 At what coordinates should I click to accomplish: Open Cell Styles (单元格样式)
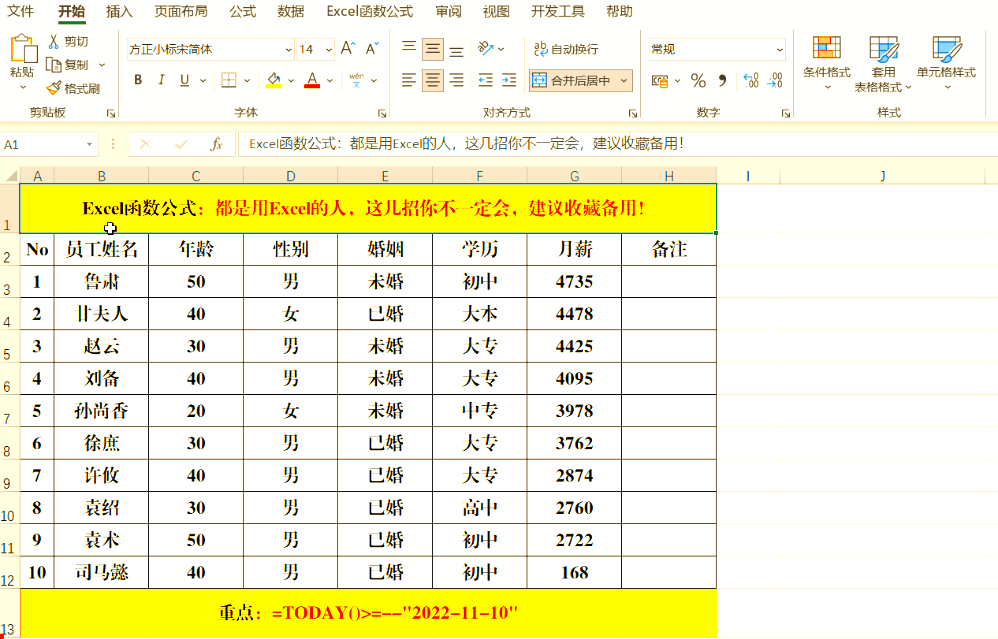coord(946,62)
